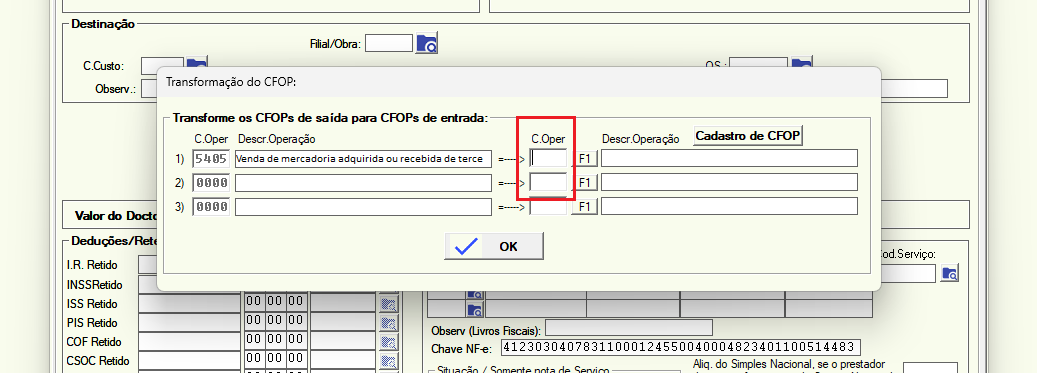Click the lookup icon in PIS Retido row
Screen dimensions: 1037x373
(388, 323)
